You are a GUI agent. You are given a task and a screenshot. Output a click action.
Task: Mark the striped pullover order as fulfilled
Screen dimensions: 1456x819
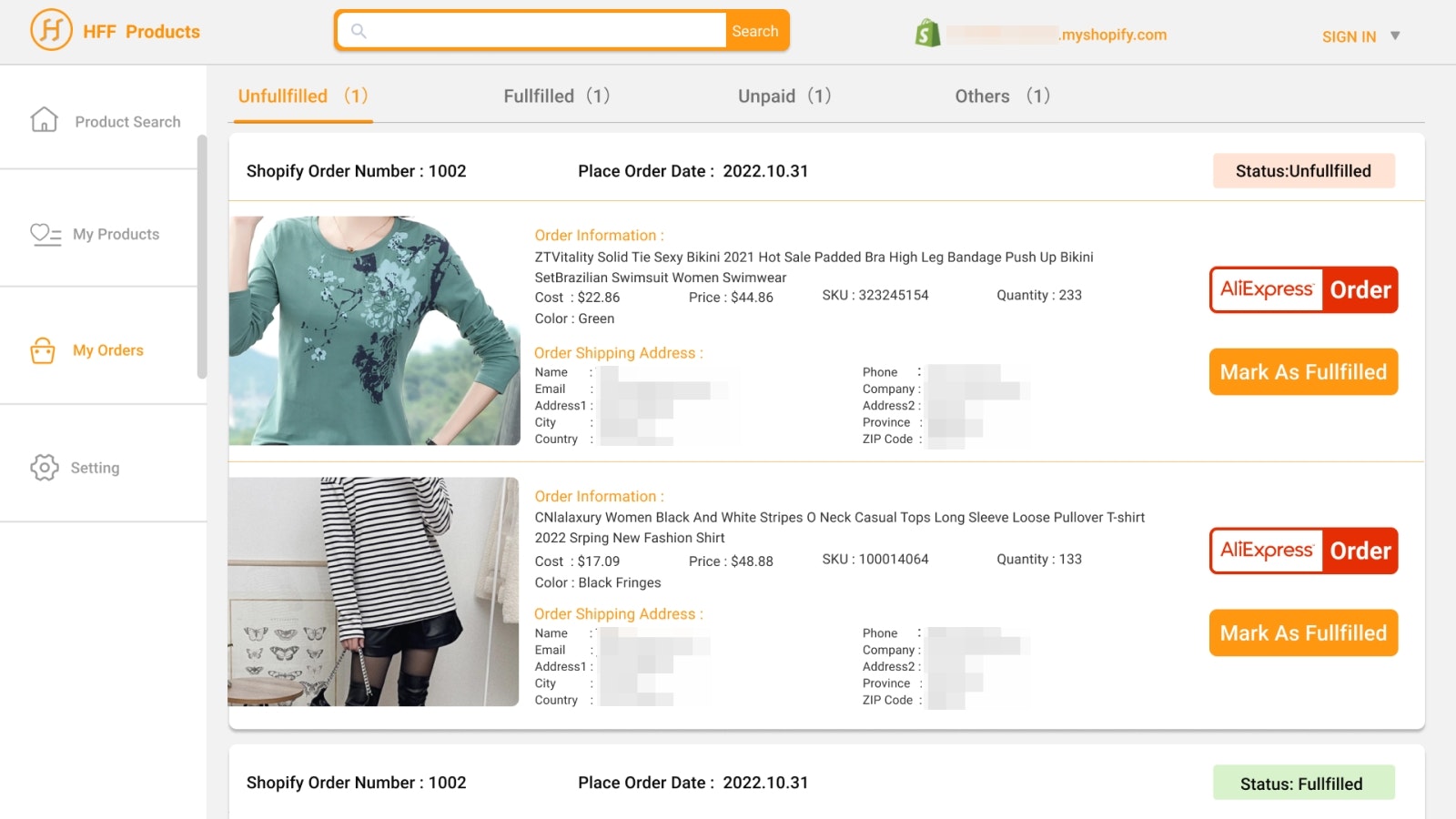(x=1303, y=632)
